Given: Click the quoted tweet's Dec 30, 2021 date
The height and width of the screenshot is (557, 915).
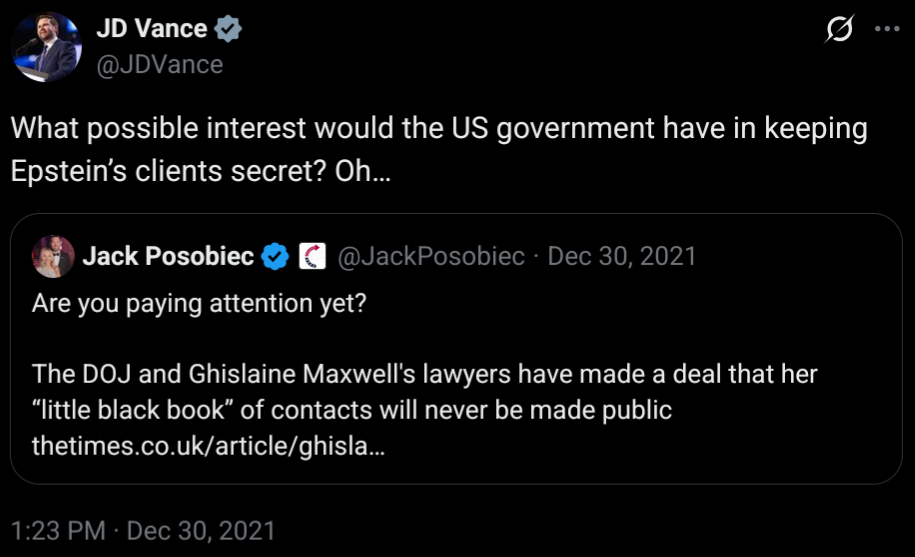Looking at the screenshot, I should (622, 257).
